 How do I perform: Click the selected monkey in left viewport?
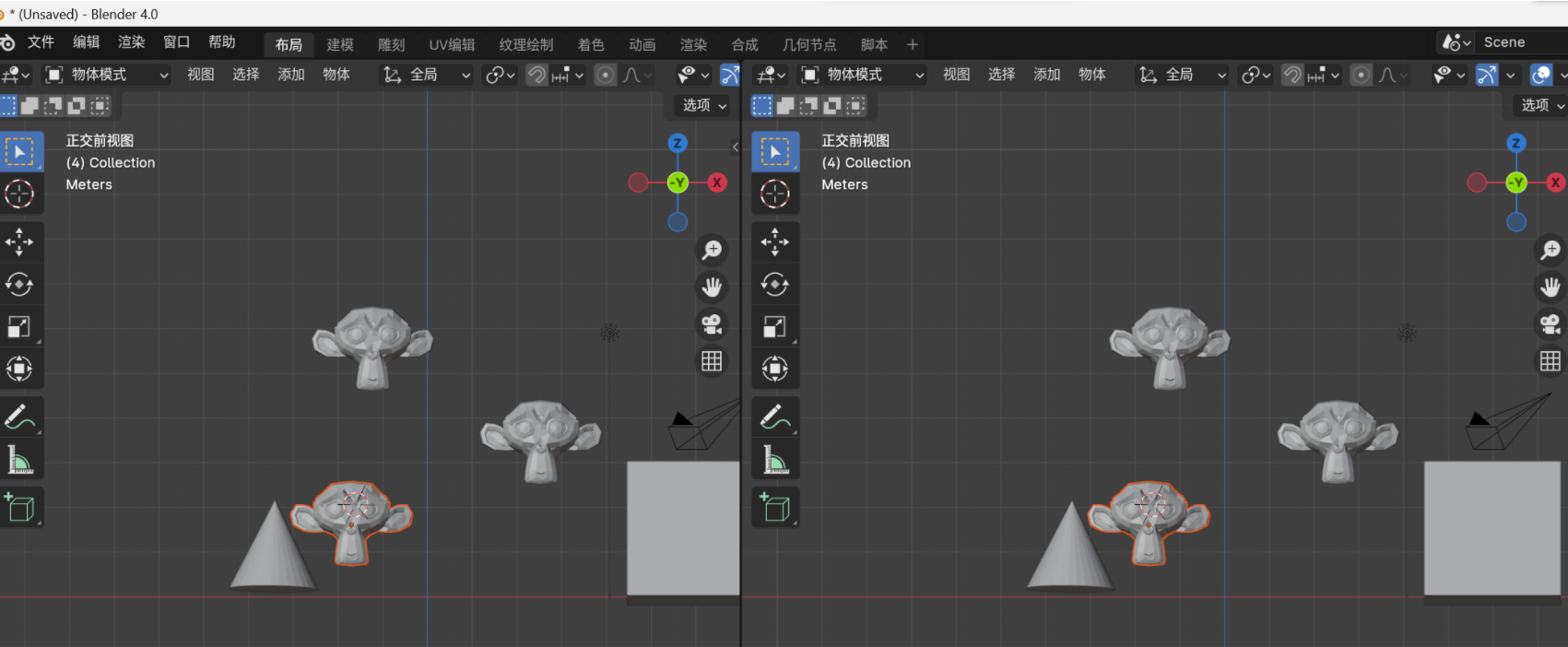click(x=351, y=522)
